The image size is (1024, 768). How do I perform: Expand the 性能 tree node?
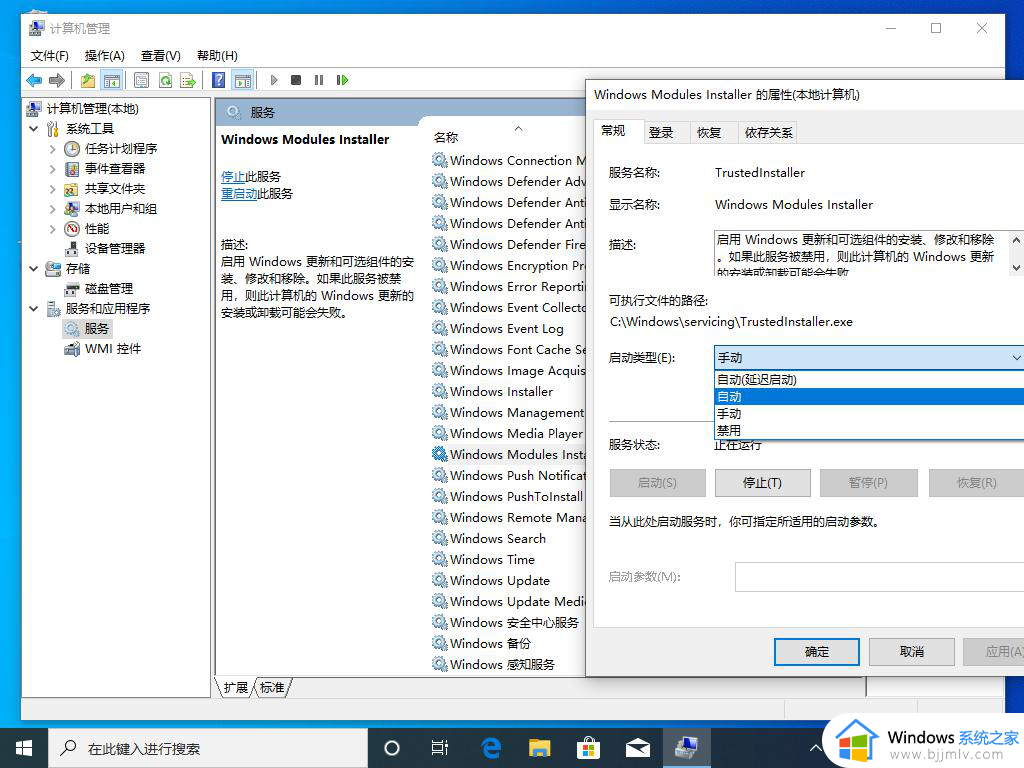(x=52, y=229)
